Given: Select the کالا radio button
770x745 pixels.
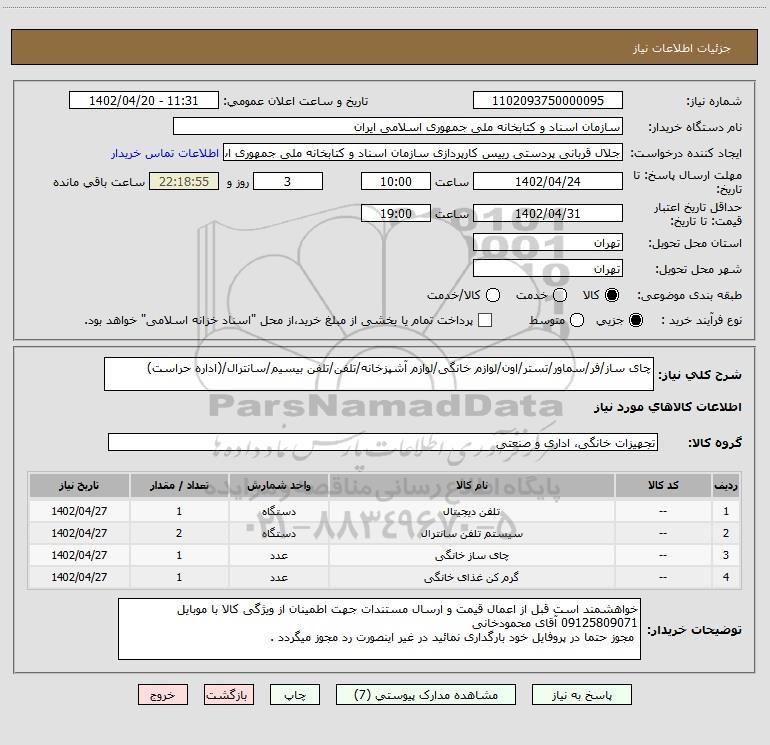Looking at the screenshot, I should click(x=612, y=295).
